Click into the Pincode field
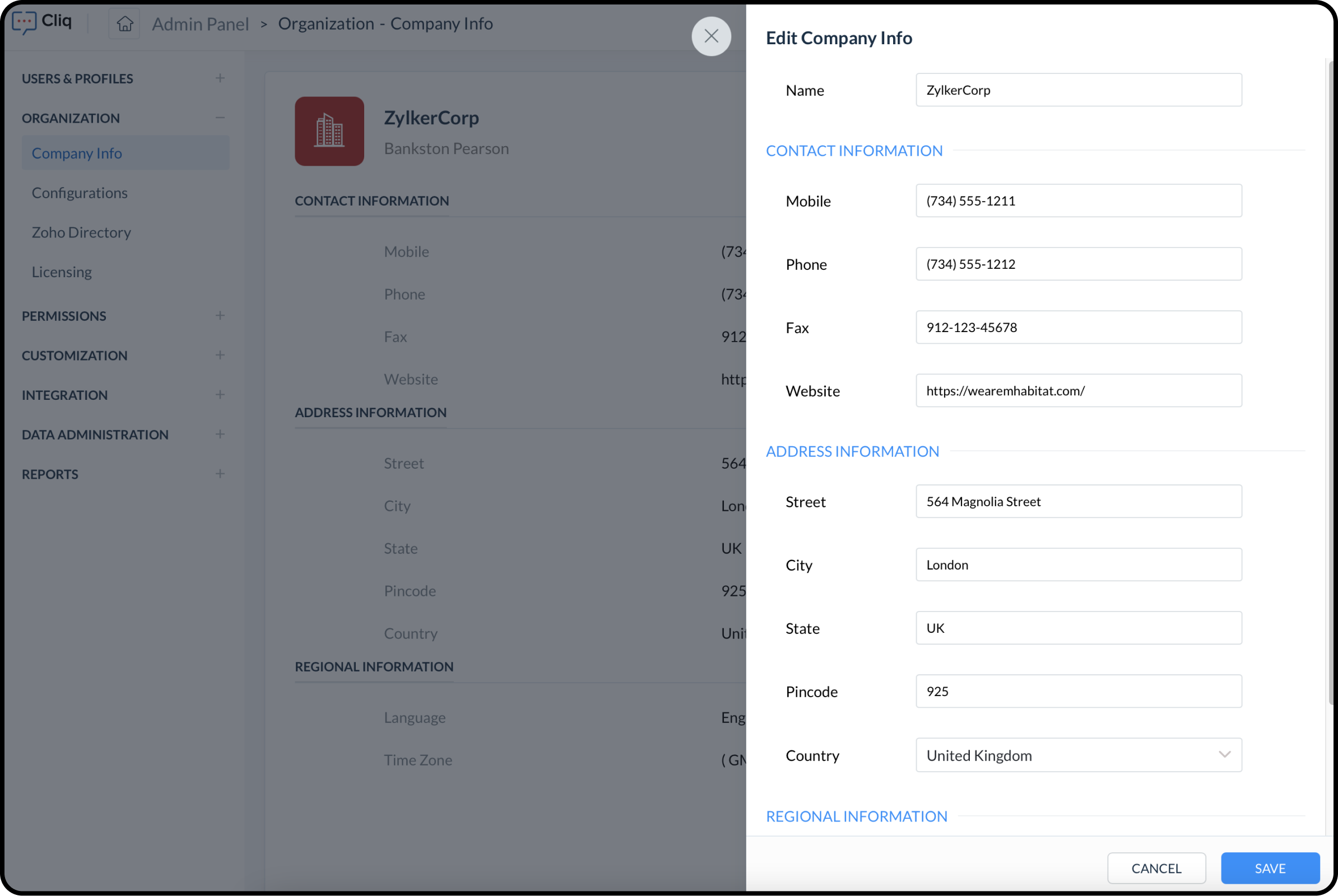The image size is (1338, 896). (1078, 692)
